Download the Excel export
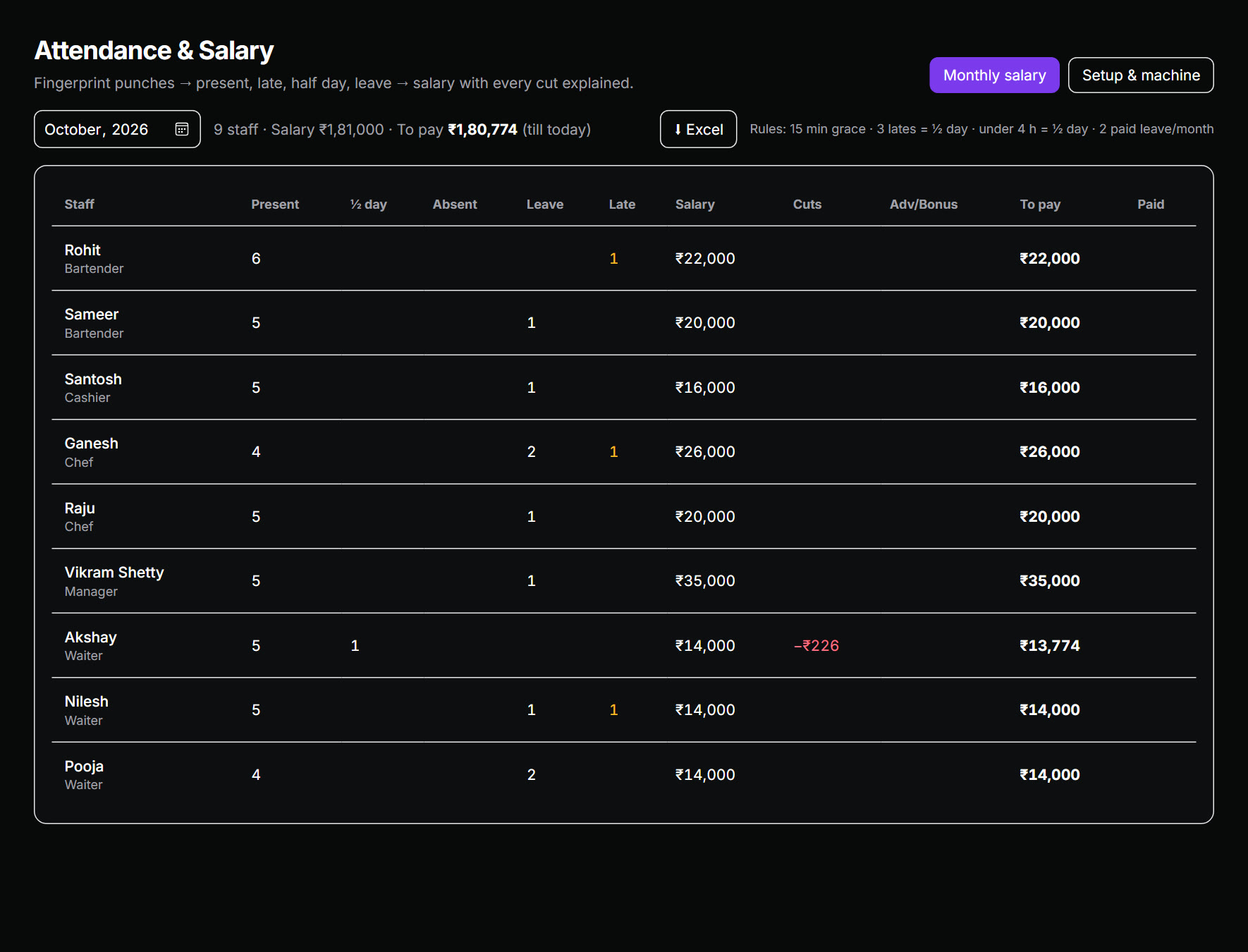 pyautogui.click(x=698, y=129)
